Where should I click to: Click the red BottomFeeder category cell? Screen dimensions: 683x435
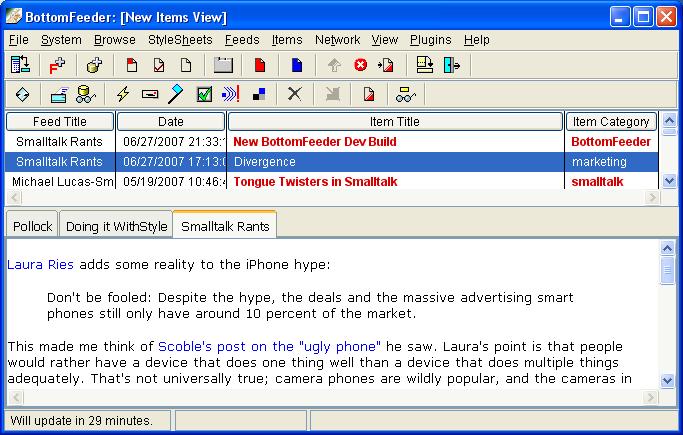[x=611, y=142]
